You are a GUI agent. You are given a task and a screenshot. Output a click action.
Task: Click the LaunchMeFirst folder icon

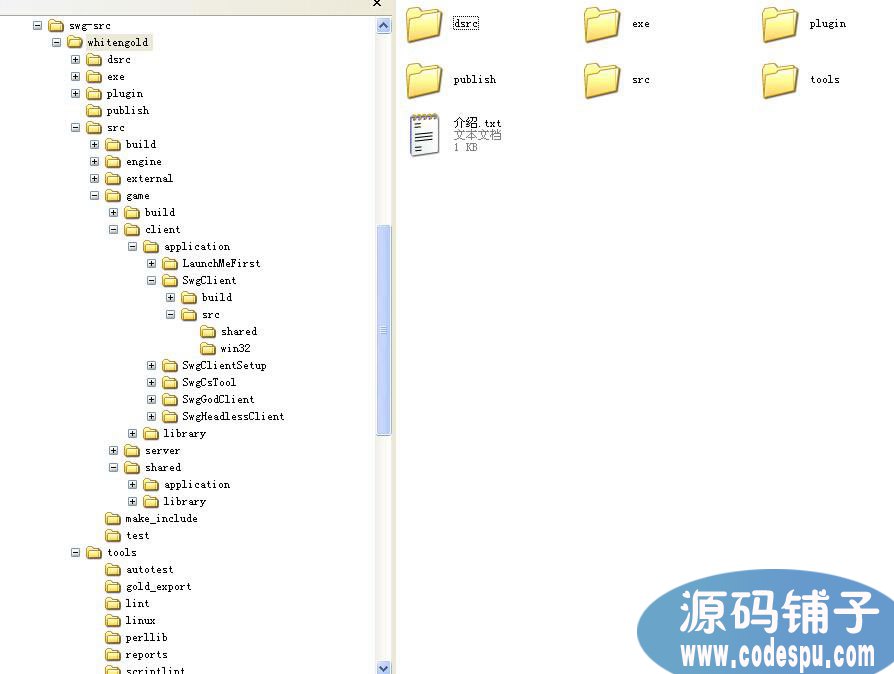tap(170, 263)
